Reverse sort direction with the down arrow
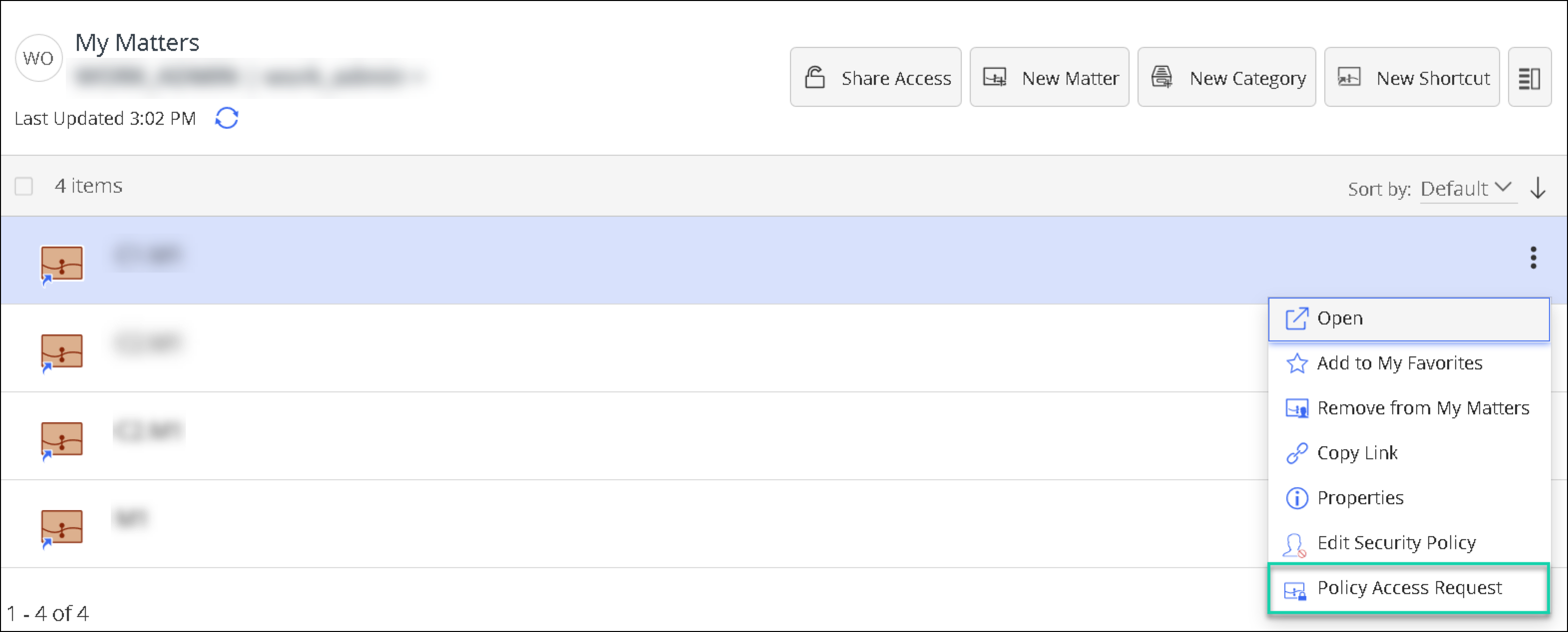This screenshot has height=632, width=1568. [1538, 189]
